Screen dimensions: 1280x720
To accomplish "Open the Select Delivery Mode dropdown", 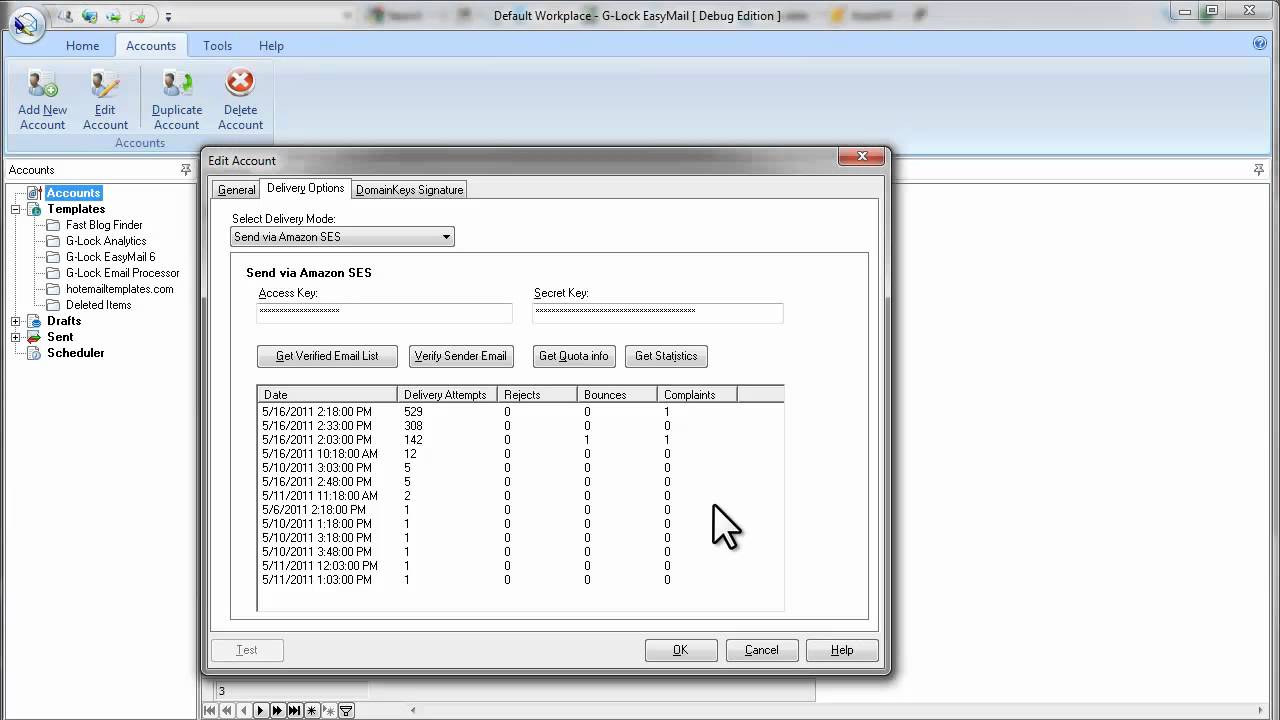I will tap(342, 237).
